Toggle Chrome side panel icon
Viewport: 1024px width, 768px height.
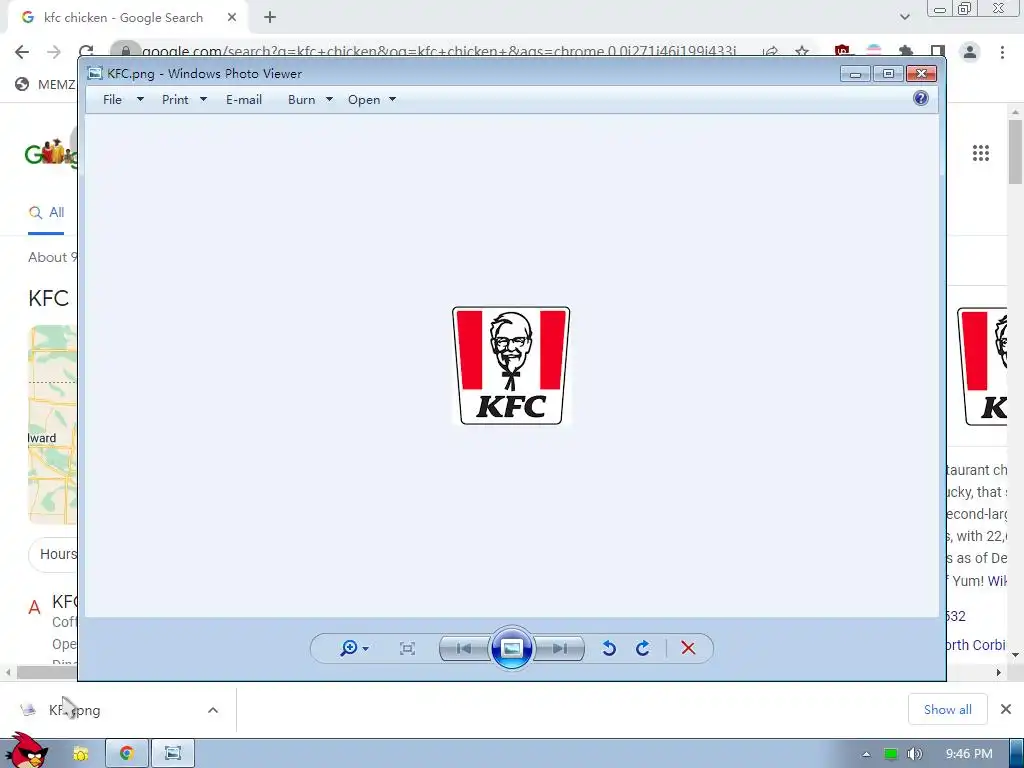938,52
